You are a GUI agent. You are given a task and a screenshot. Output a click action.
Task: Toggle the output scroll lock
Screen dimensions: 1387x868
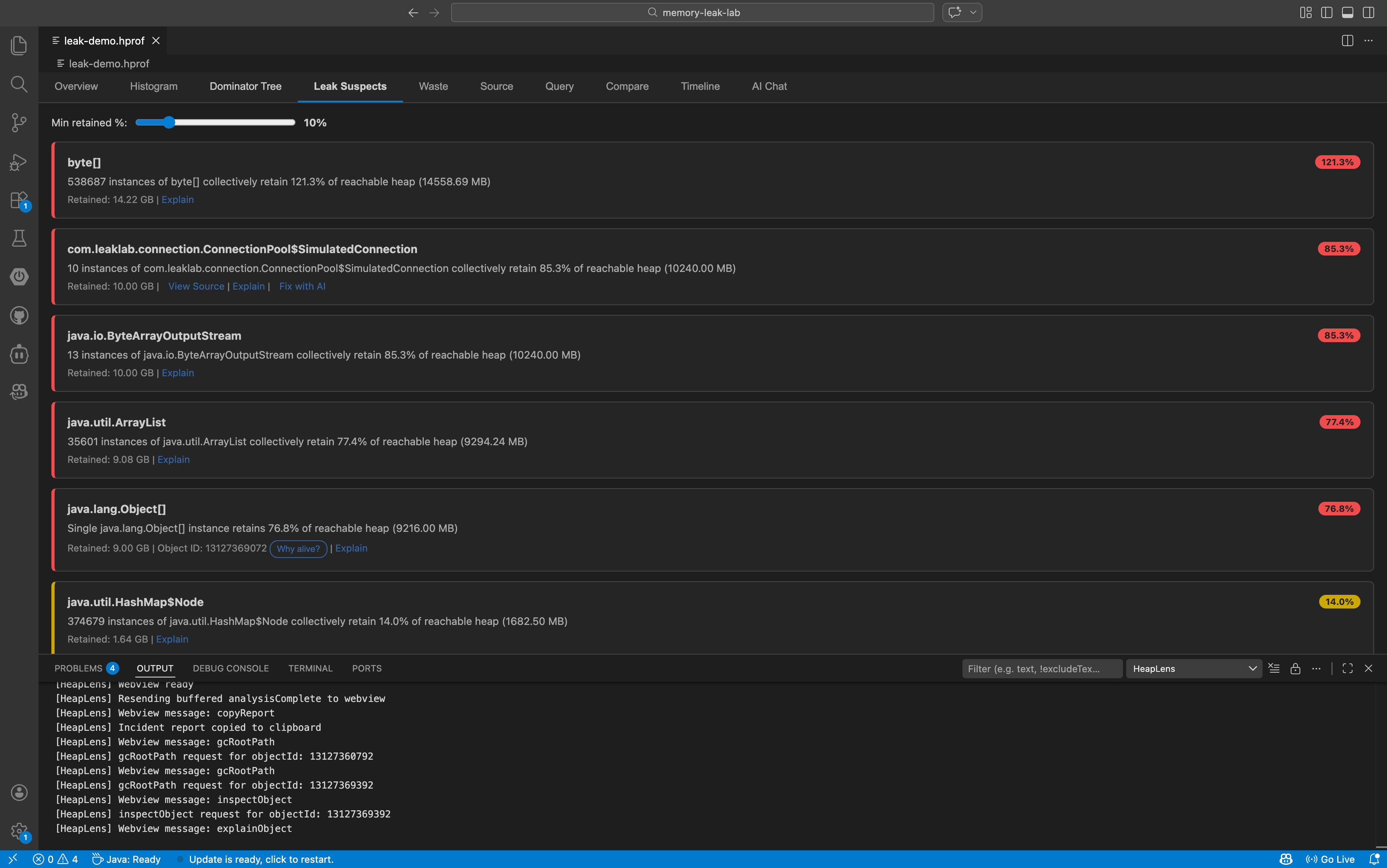[1295, 668]
